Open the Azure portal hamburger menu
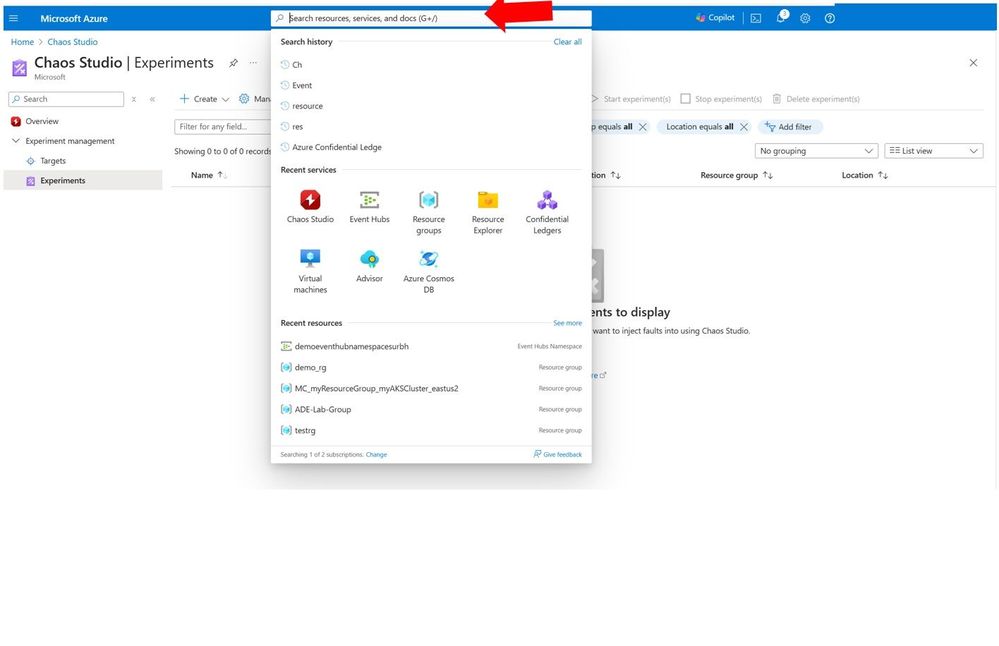This screenshot has height=646, width=999. (x=13, y=18)
